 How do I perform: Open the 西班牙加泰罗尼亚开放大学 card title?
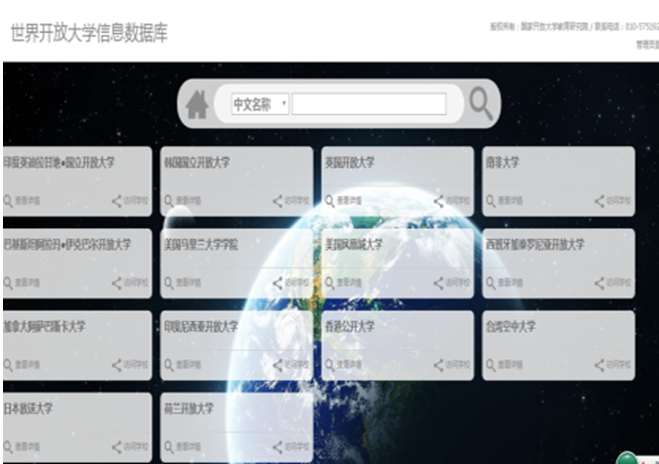click(534, 244)
